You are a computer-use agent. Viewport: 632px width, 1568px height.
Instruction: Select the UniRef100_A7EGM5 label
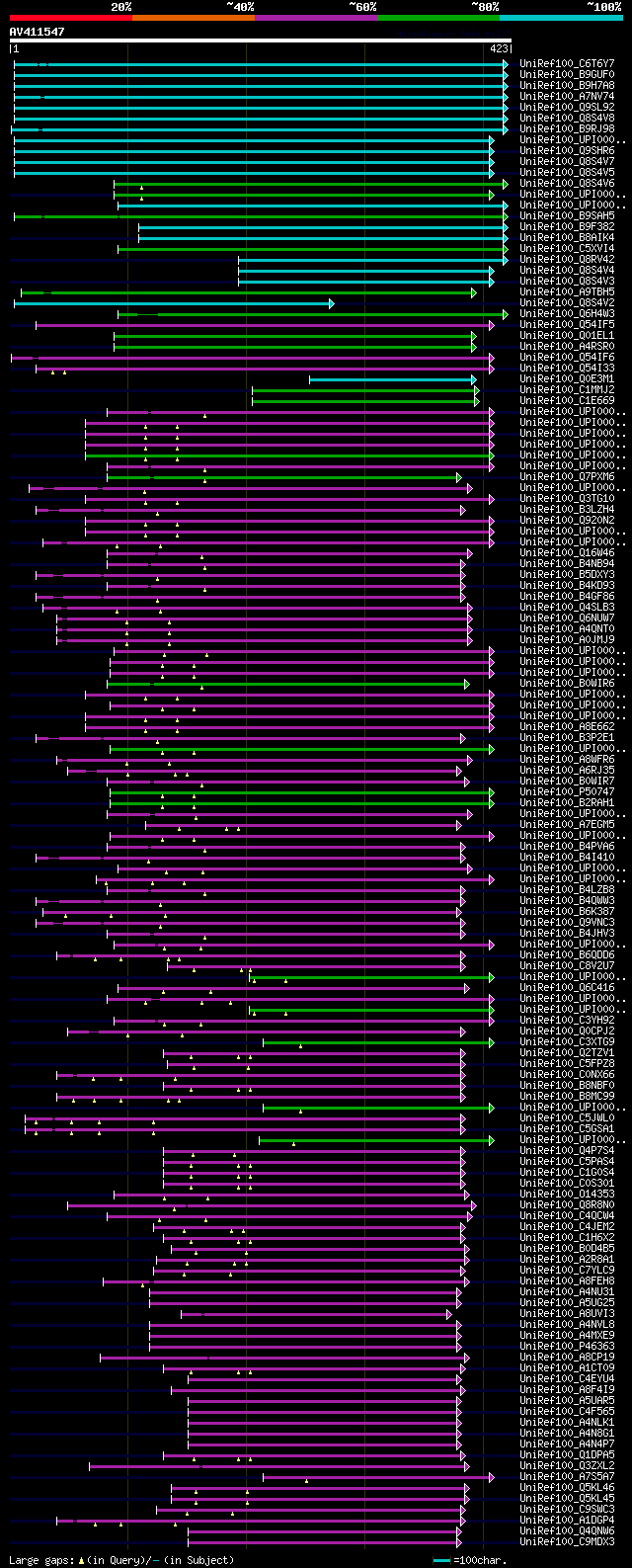(567, 824)
